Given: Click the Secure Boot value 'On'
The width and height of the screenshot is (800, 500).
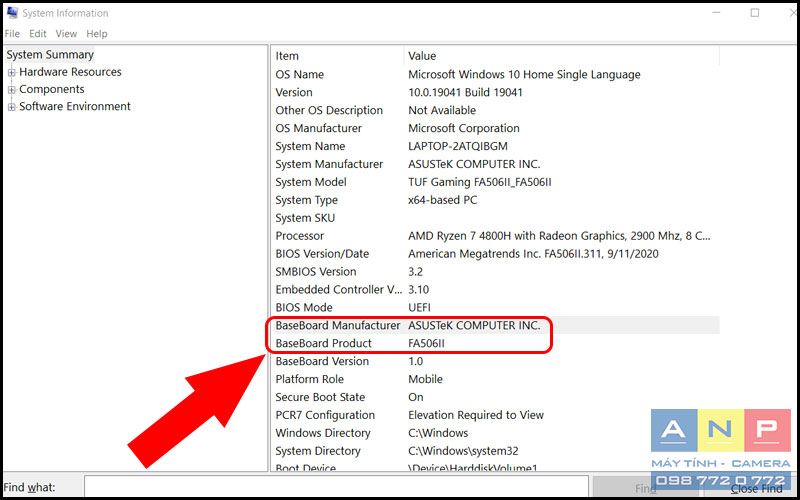Looking at the screenshot, I should [x=416, y=397].
